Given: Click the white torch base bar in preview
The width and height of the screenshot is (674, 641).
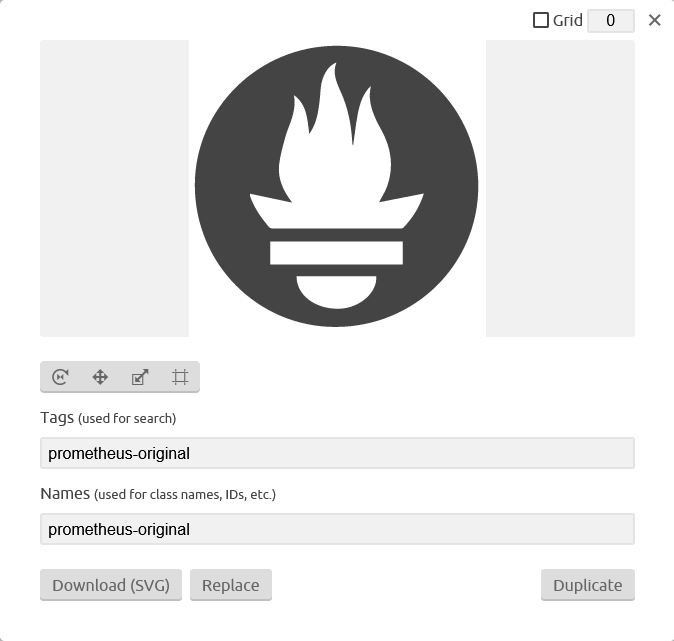Looking at the screenshot, I should (x=337, y=253).
